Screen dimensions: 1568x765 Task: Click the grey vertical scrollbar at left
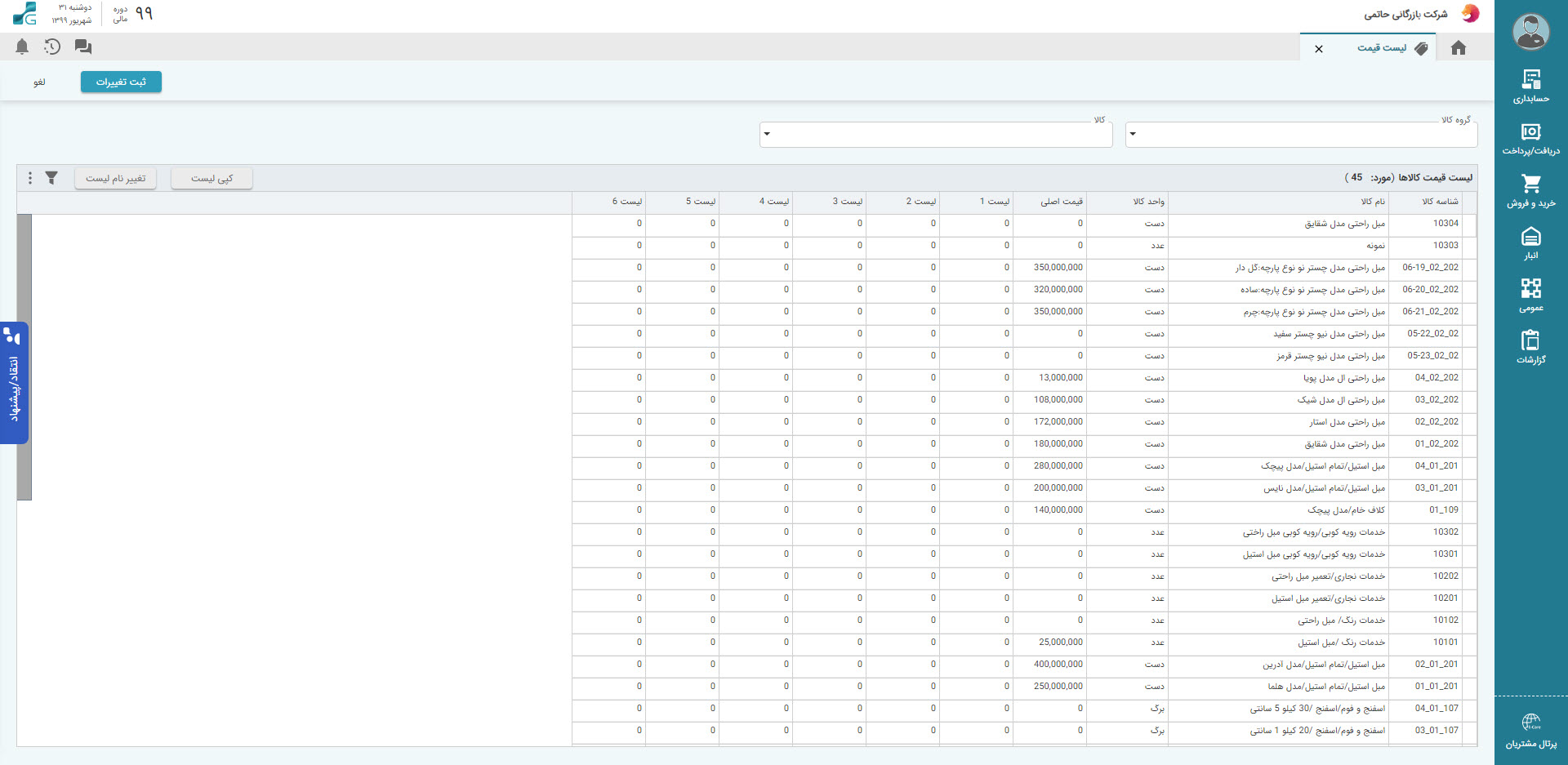pos(24,357)
